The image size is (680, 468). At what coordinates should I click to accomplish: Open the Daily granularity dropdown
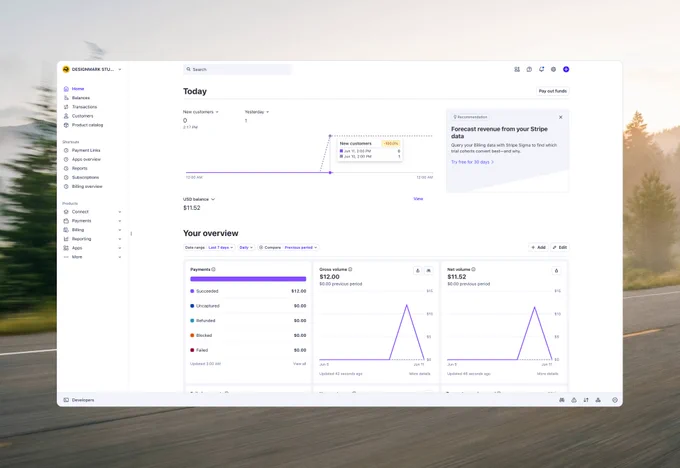(x=246, y=248)
